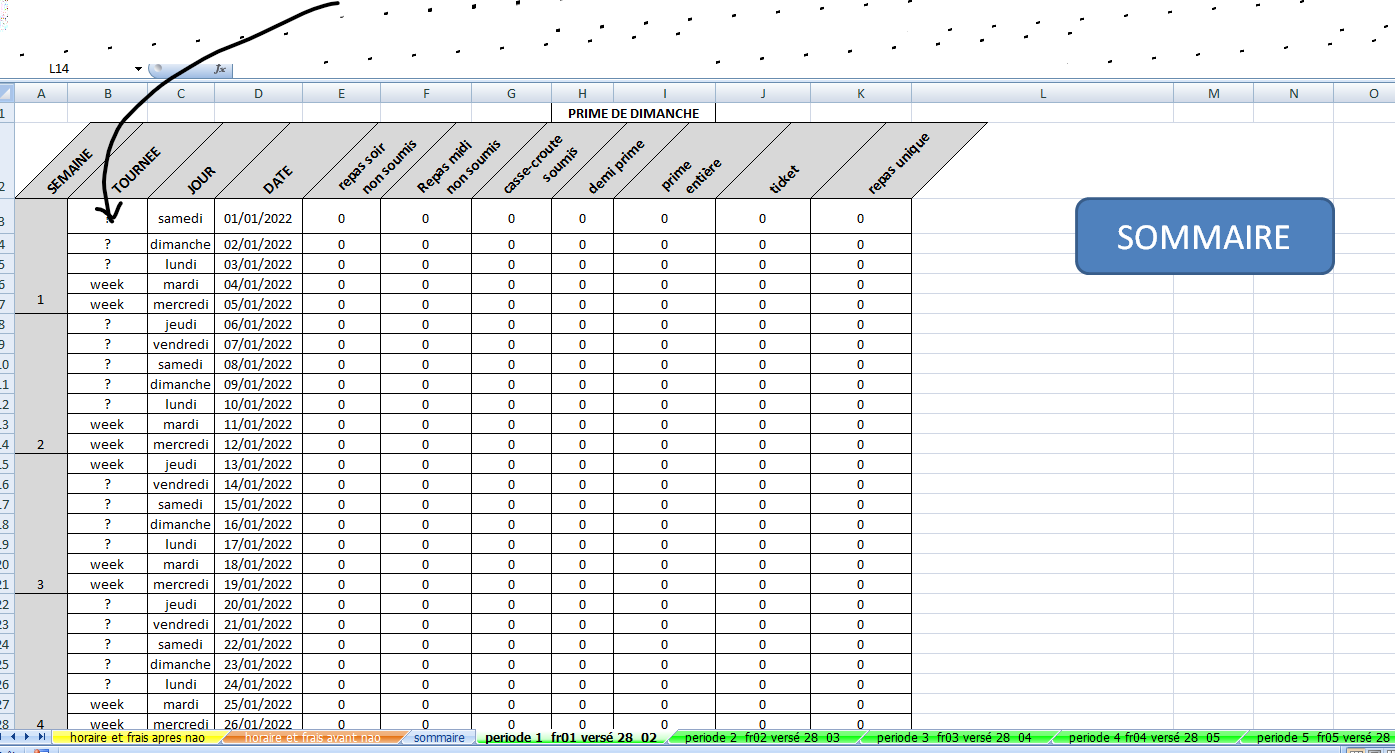The height and width of the screenshot is (753, 1395).
Task: Select the TOURNEE cell for dimanche 02/01/2022
Action: coord(107,244)
